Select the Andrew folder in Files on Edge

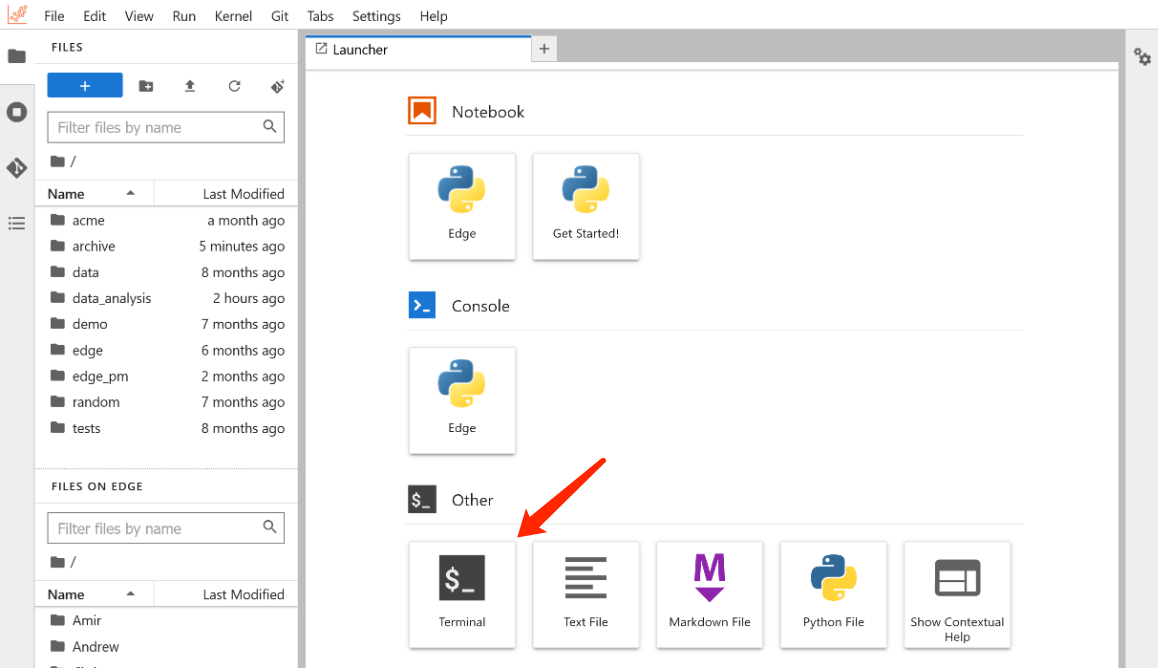coord(166,647)
